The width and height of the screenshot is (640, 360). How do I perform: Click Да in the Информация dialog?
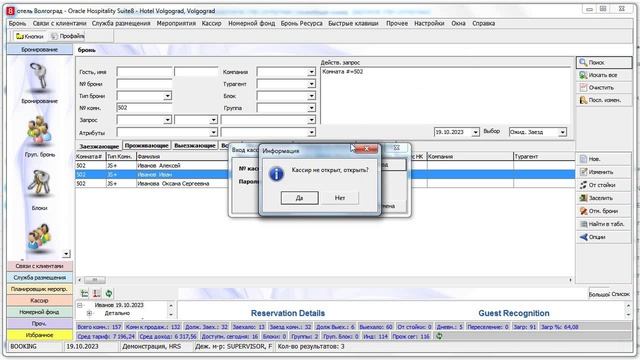click(300, 198)
